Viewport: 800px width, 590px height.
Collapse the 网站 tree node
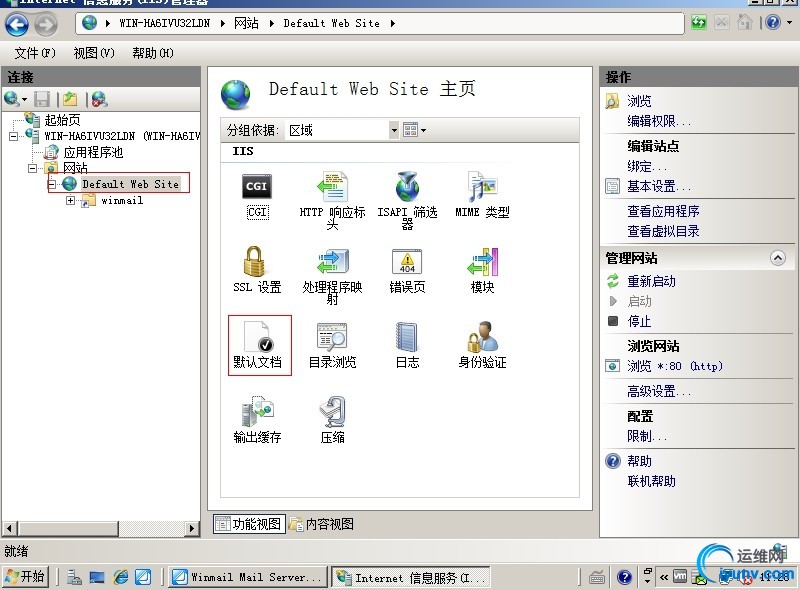tap(32, 168)
